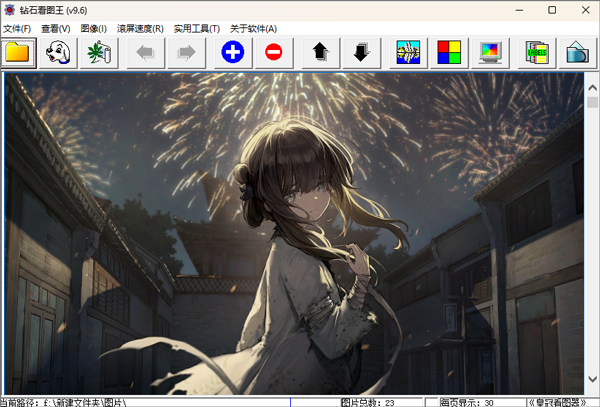
Task: Maximize the 钻石看图王 window
Action: [552, 10]
